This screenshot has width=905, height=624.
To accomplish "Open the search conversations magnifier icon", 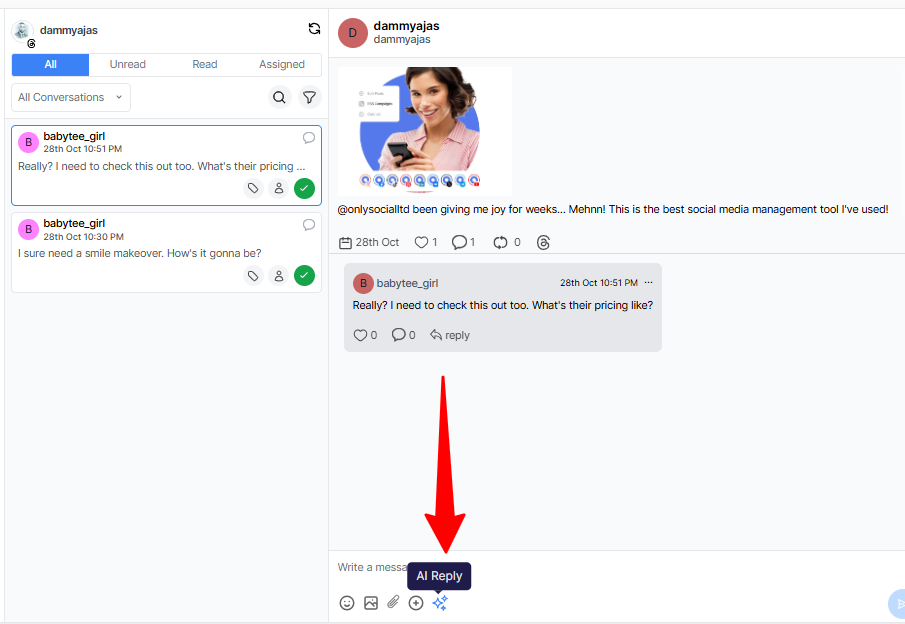I will 279,97.
